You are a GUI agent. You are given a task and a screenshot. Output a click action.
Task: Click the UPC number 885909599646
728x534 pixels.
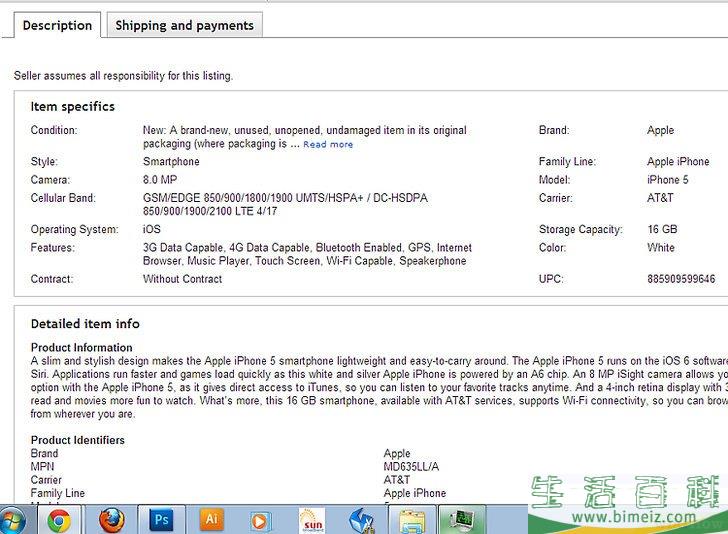coord(681,279)
